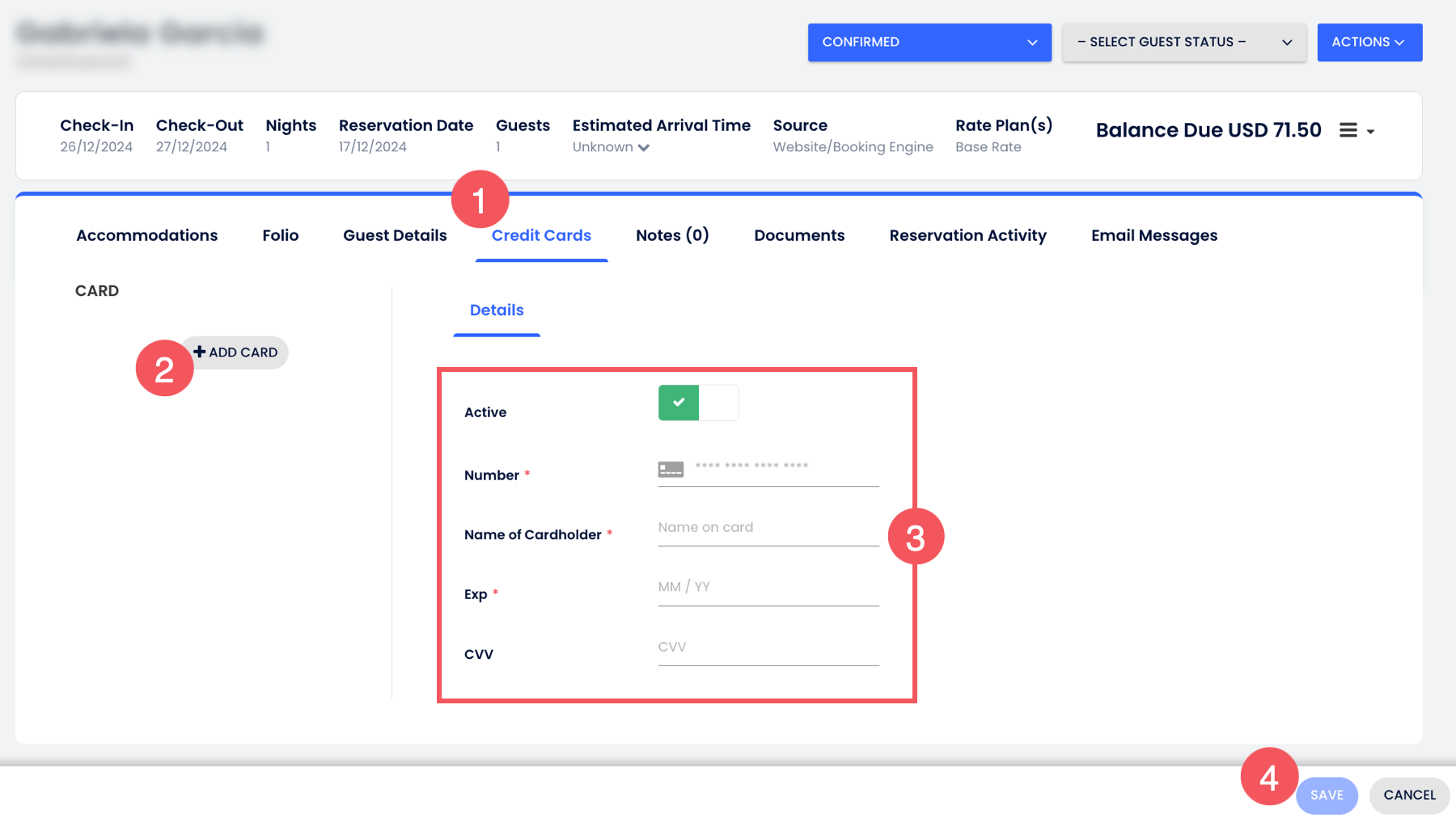Click the MM / YY expiration field
The height and width of the screenshot is (823, 1456).
(x=768, y=588)
